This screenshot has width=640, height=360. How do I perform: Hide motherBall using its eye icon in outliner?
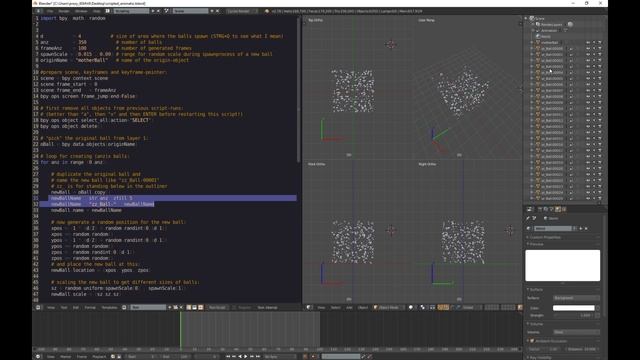tap(588, 42)
